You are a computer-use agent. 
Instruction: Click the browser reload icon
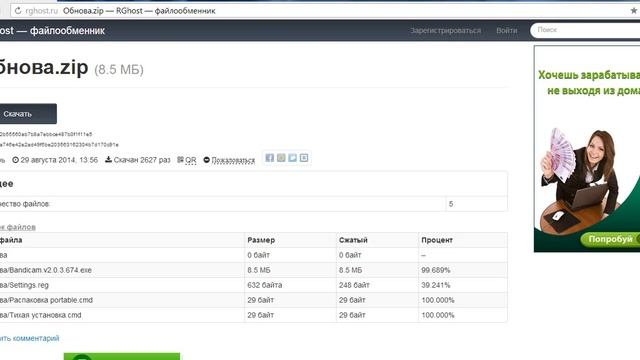pyautogui.click(x=18, y=11)
